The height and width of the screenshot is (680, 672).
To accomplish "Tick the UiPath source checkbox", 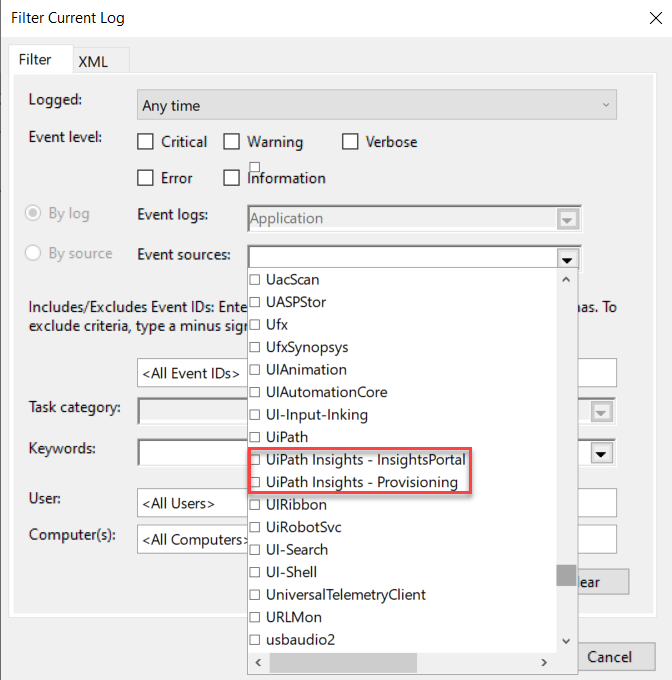I will coord(255,437).
